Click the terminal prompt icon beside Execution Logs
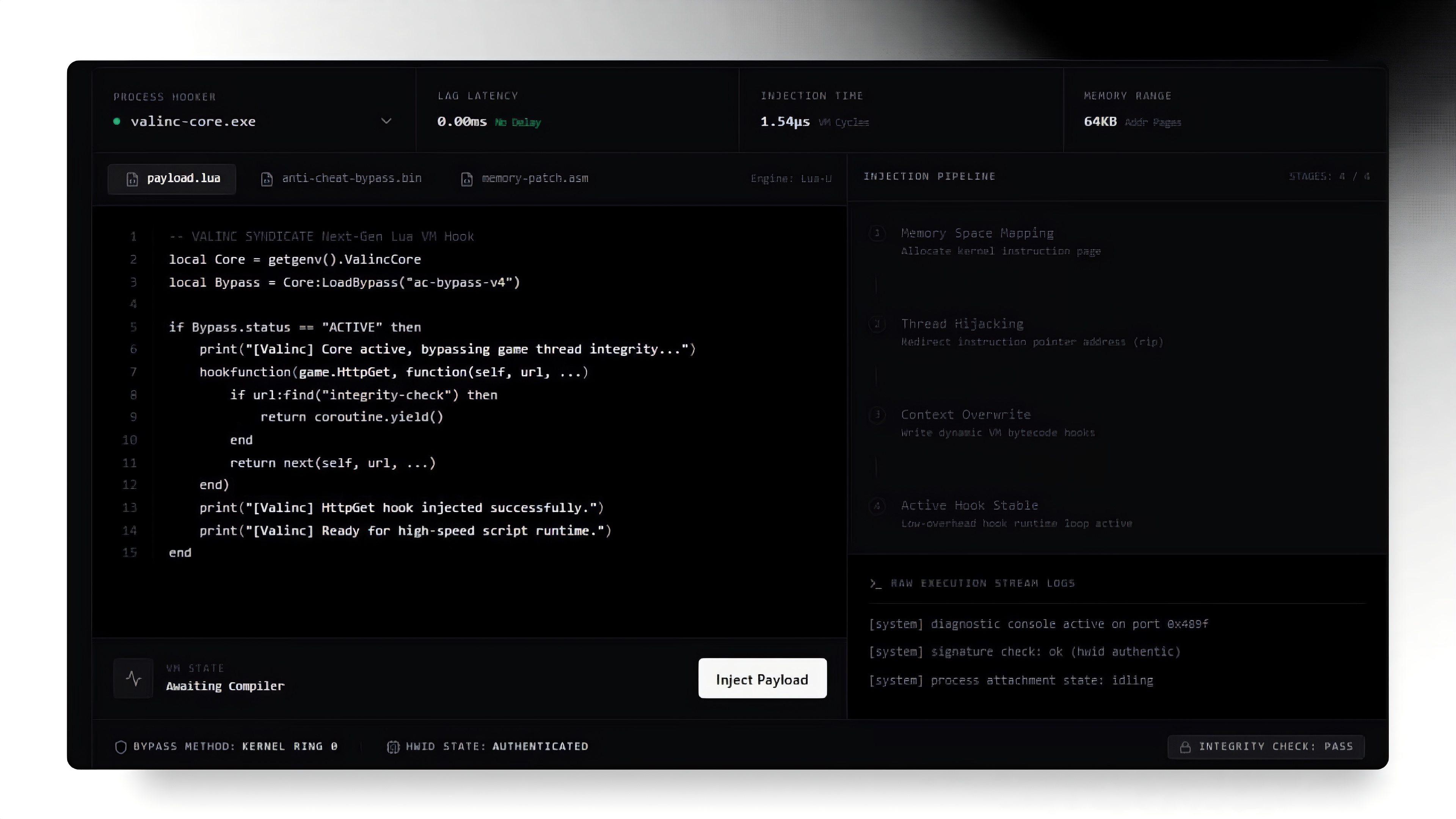The width and height of the screenshot is (1456, 819). point(875,583)
